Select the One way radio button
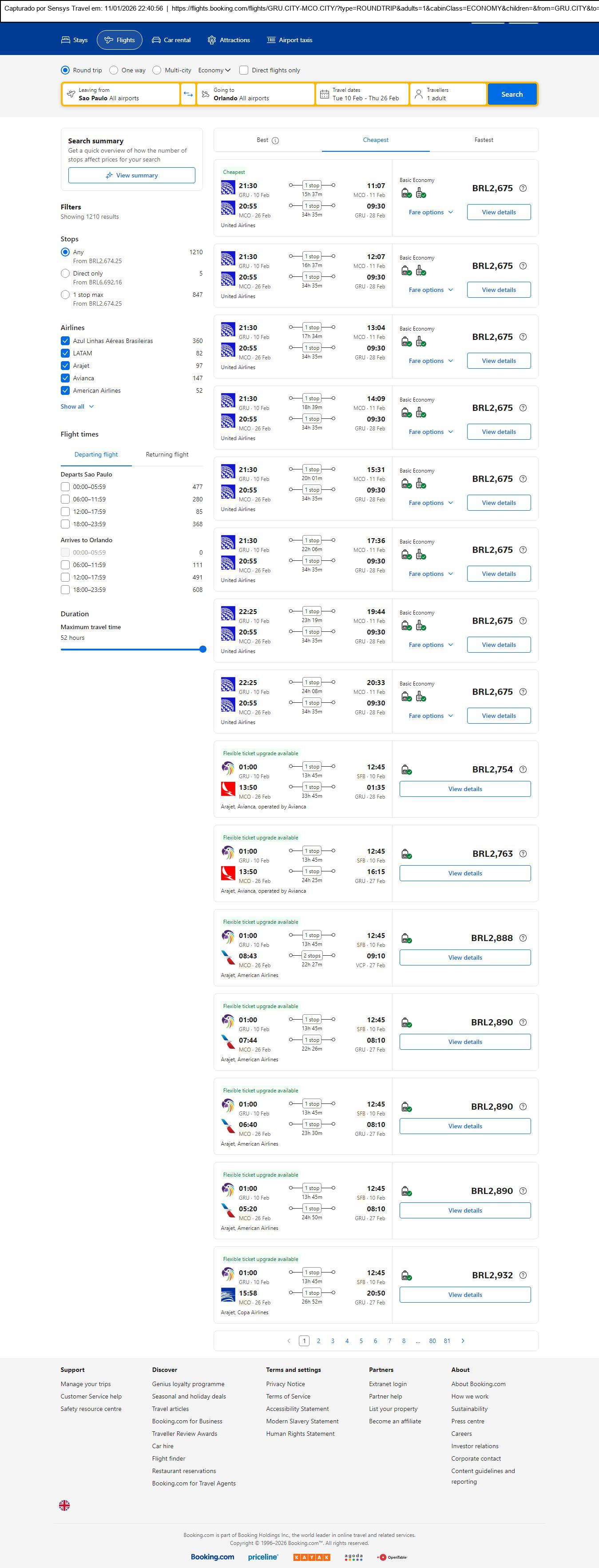Screen dimensions: 599x1568 tap(114, 70)
